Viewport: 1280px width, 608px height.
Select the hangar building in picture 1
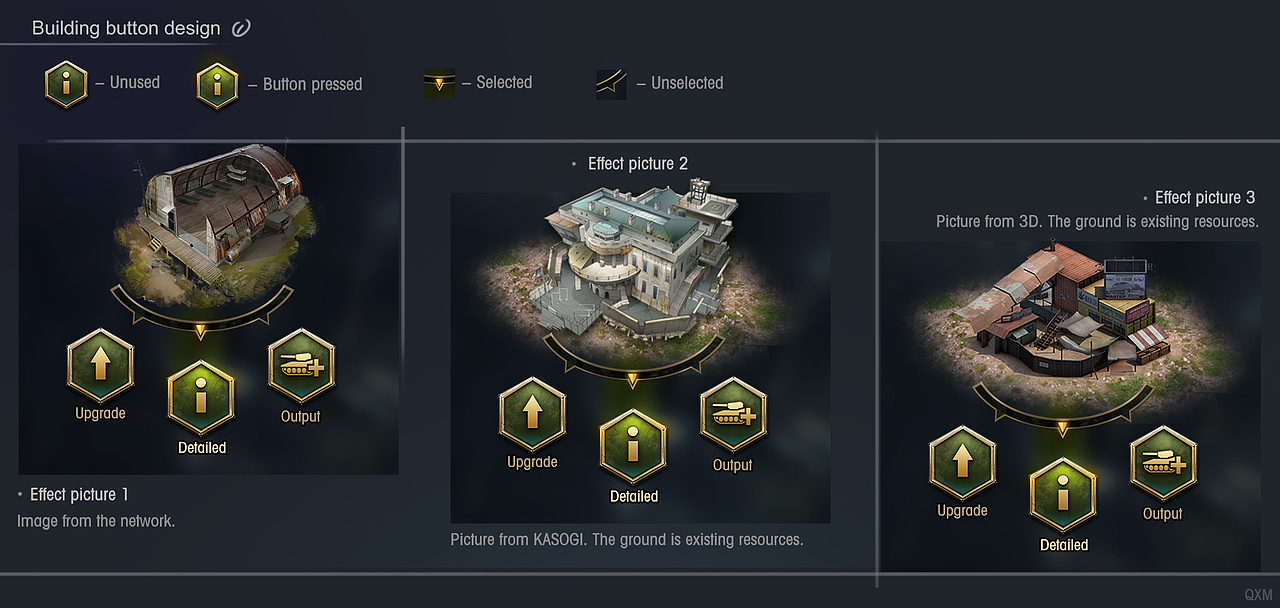pos(220,215)
